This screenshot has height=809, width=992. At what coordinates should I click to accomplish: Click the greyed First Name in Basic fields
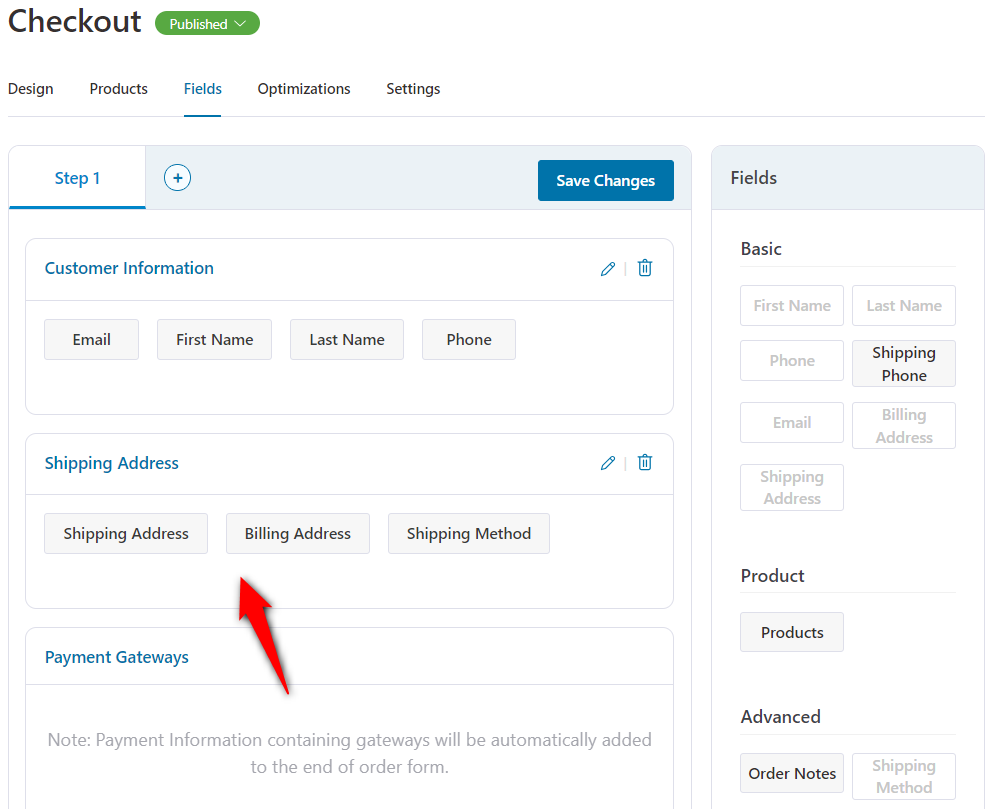click(x=792, y=306)
